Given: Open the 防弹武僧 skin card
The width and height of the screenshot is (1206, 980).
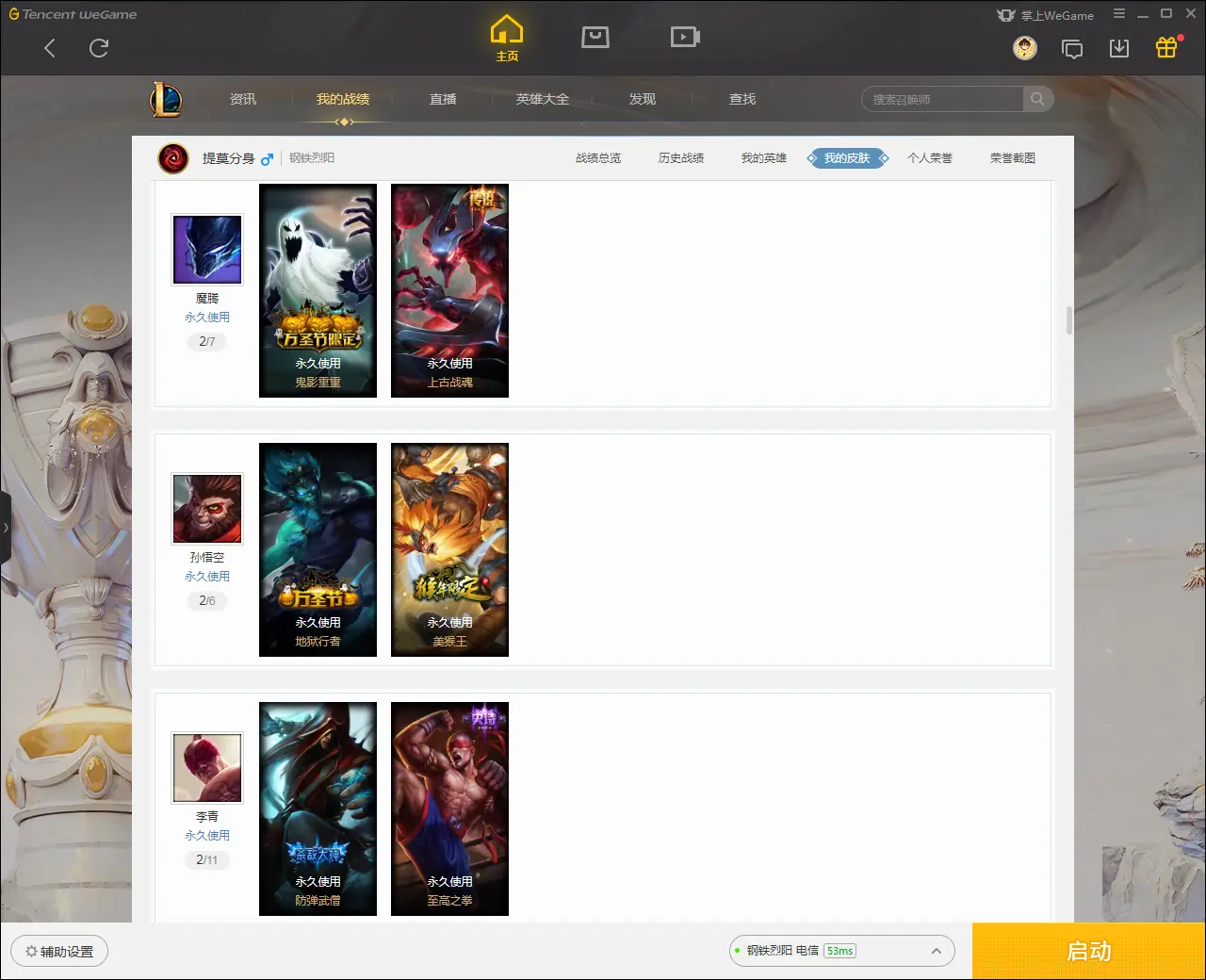Looking at the screenshot, I should pos(318,808).
